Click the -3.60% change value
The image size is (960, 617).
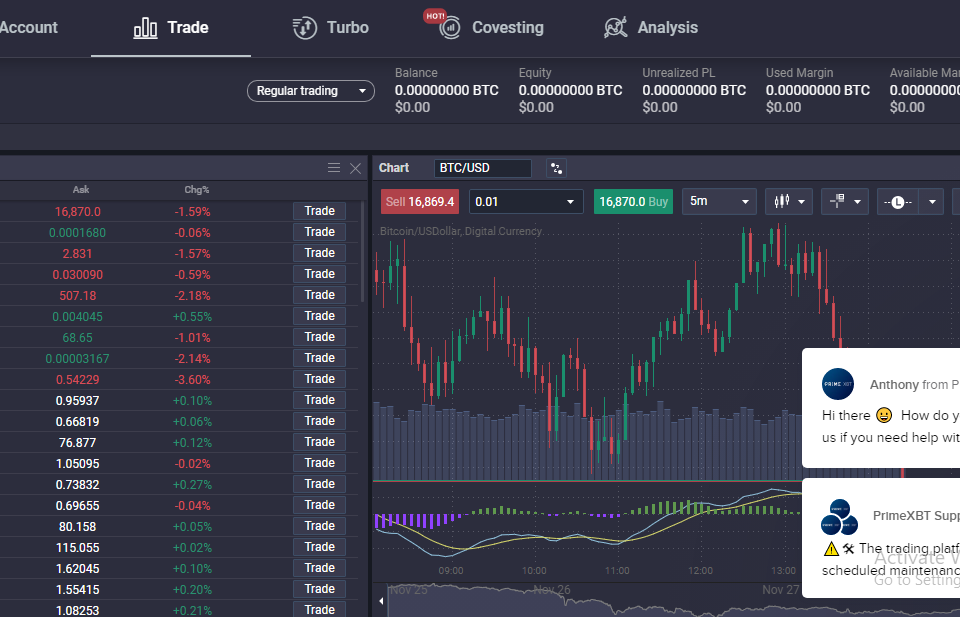(192, 380)
